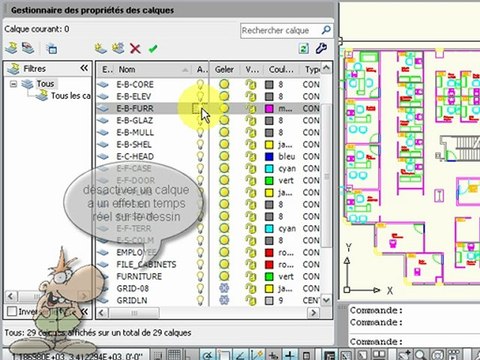The image size is (480, 360).
Task: Click the lock icon of the E-C-HEAD layer
Action: pyautogui.click(x=251, y=156)
